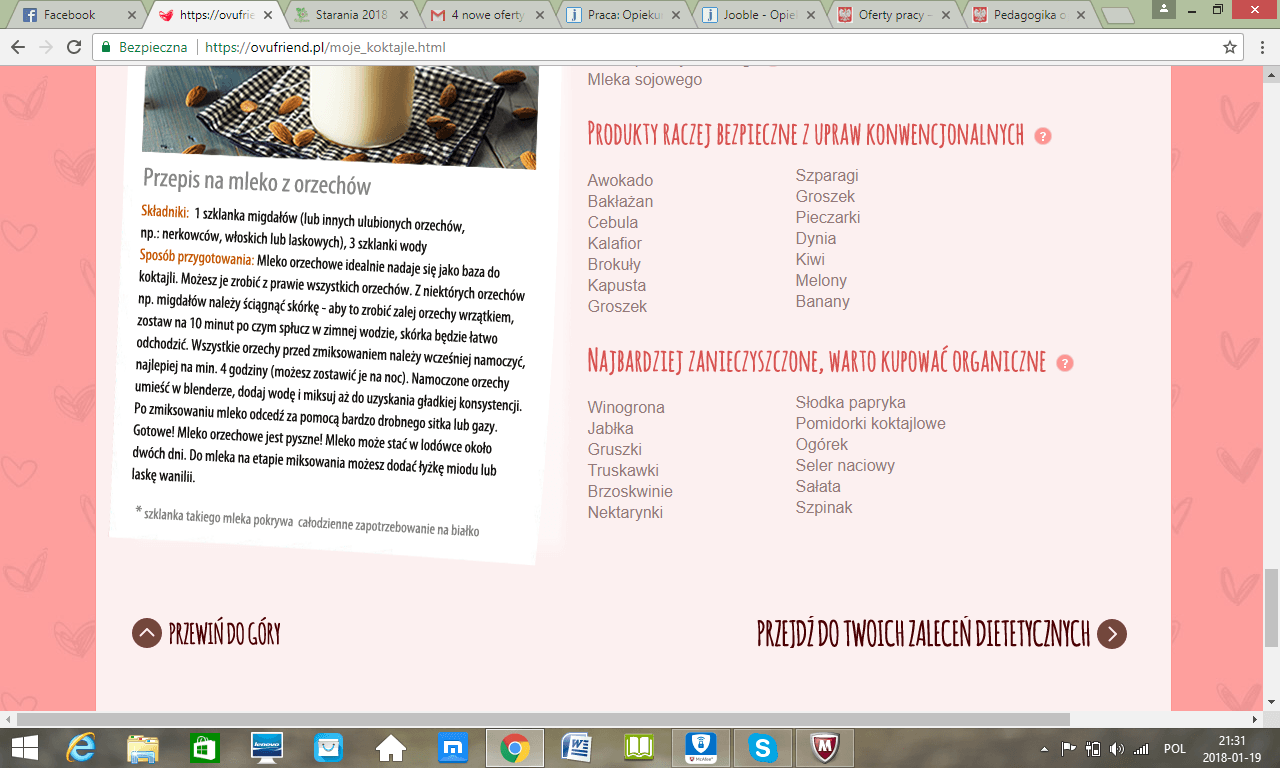Image resolution: width=1280 pixels, height=768 pixels.
Task: Open the Chrome three-dot menu
Action: click(1262, 47)
